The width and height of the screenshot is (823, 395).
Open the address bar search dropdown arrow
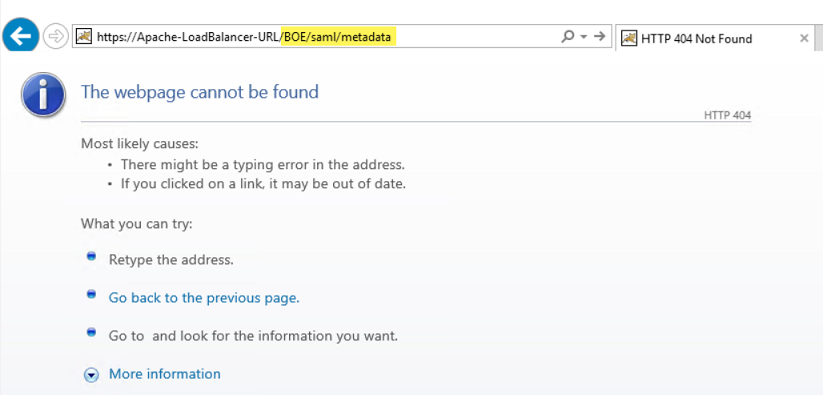tap(583, 37)
